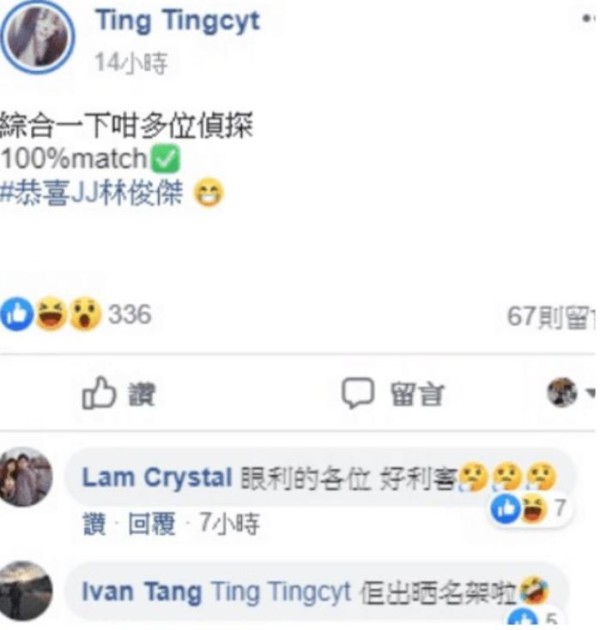Open Ting Tingcyt's profile picture
The width and height of the screenshot is (600, 630).
click(x=37, y=37)
